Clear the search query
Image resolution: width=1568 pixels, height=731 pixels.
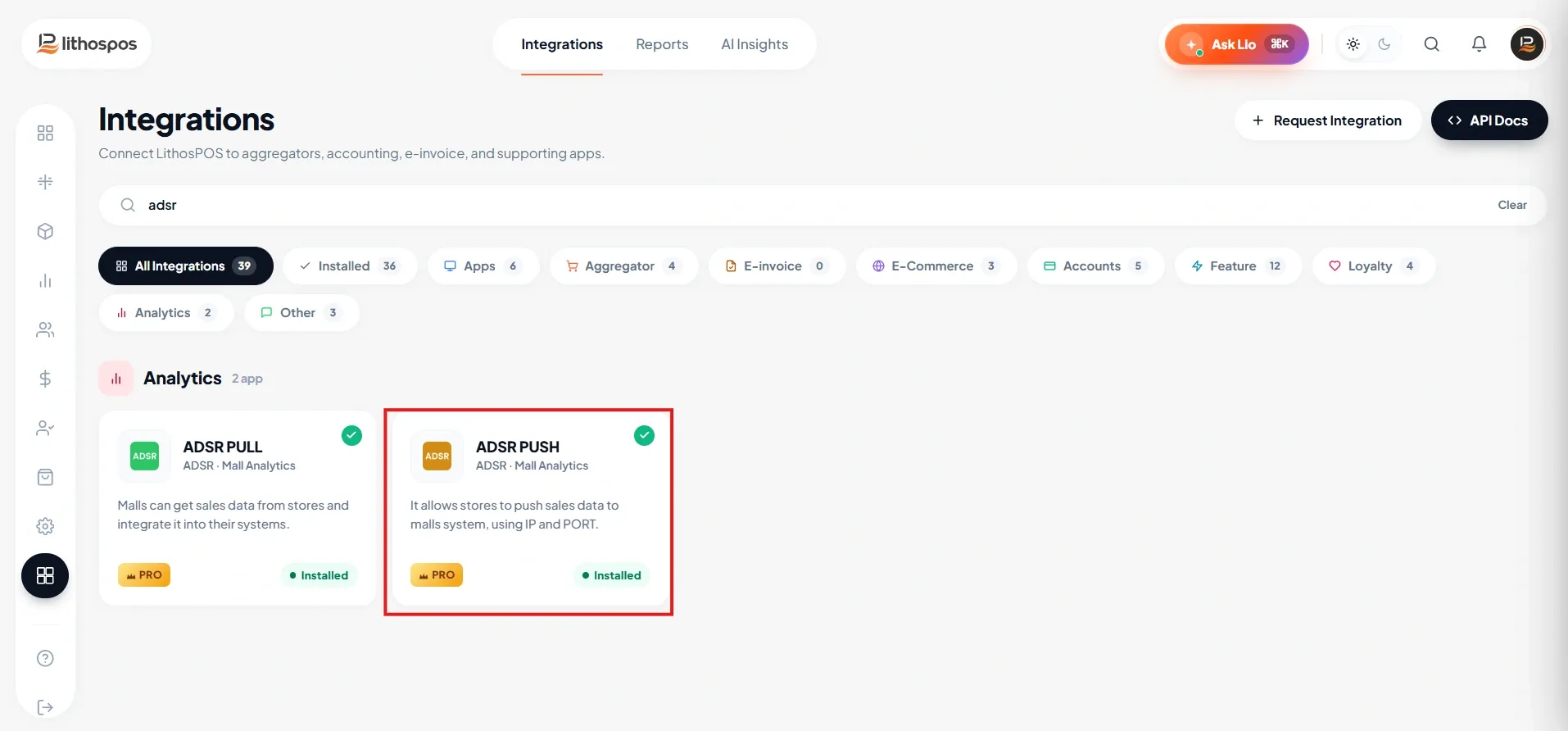[x=1512, y=205]
